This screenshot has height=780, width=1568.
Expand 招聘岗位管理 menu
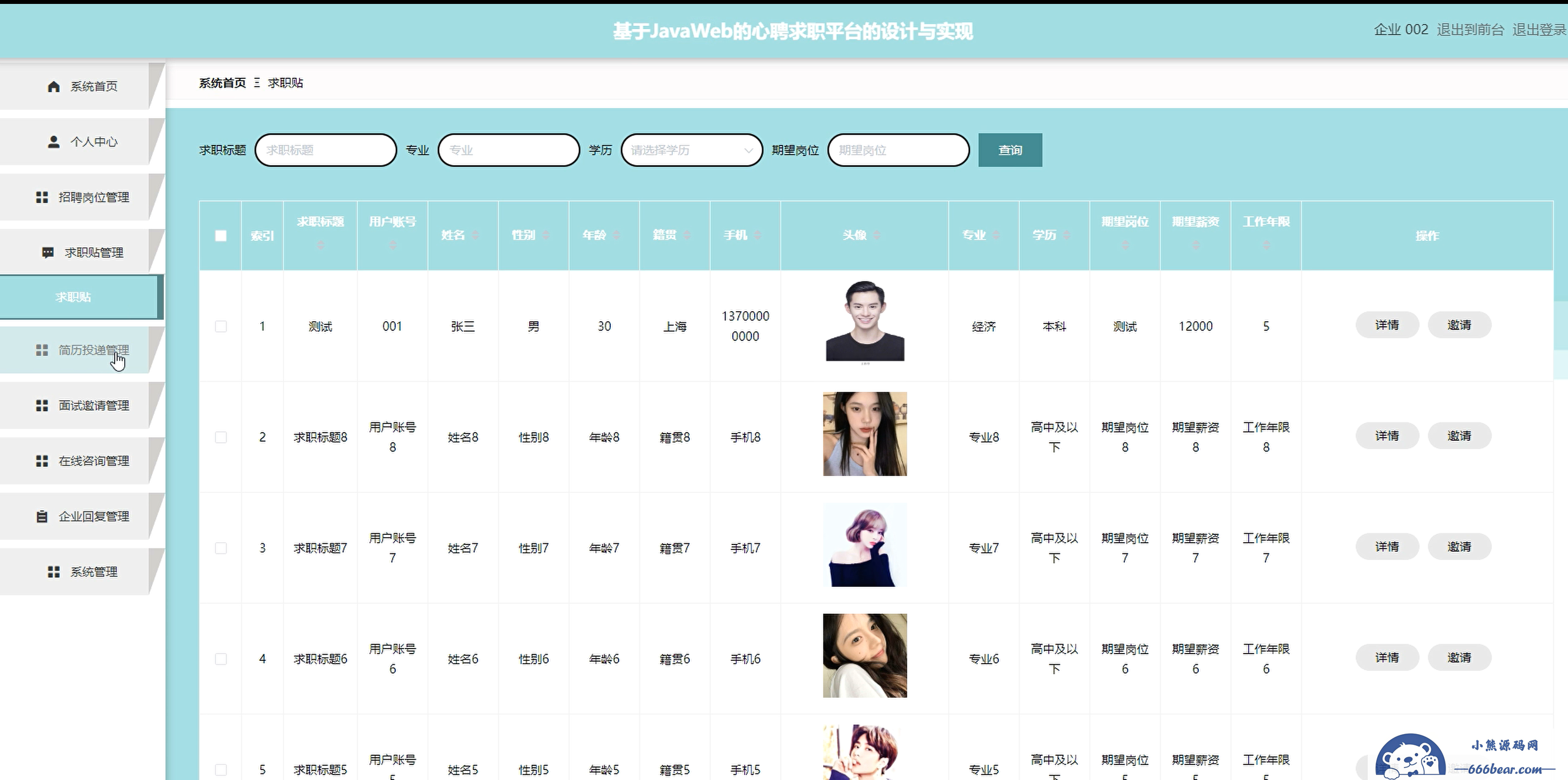click(82, 198)
